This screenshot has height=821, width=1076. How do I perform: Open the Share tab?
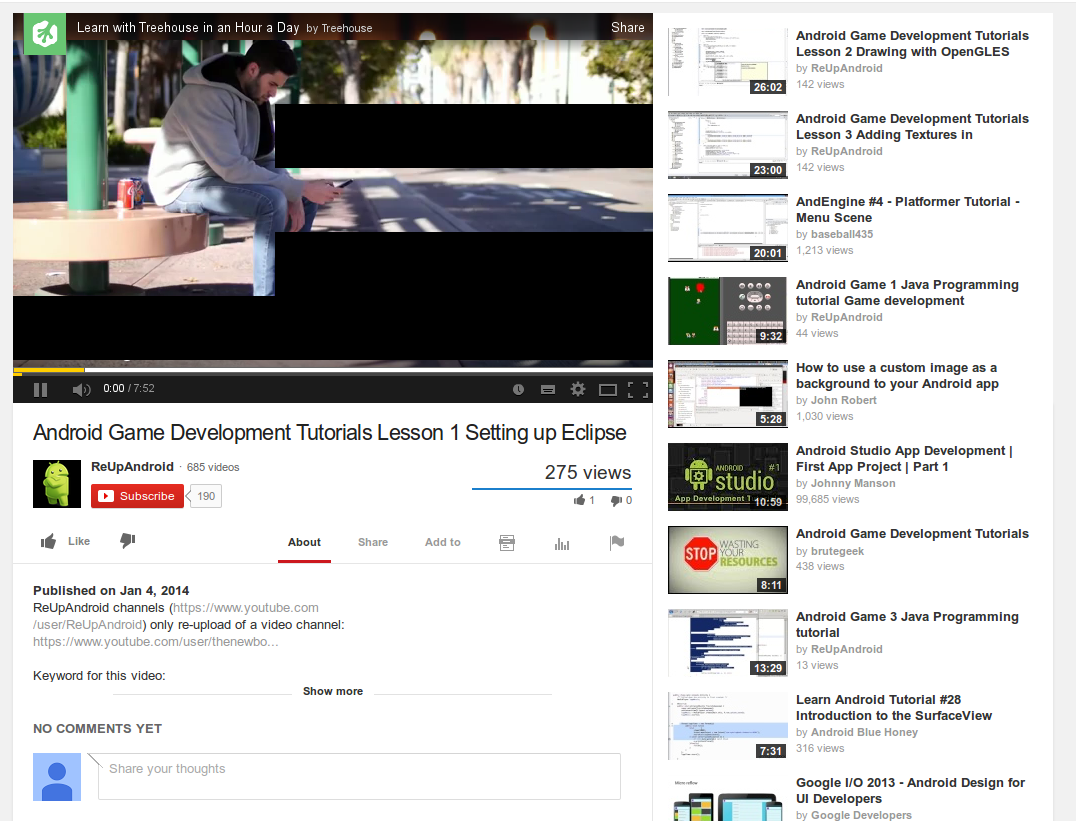[x=372, y=542]
